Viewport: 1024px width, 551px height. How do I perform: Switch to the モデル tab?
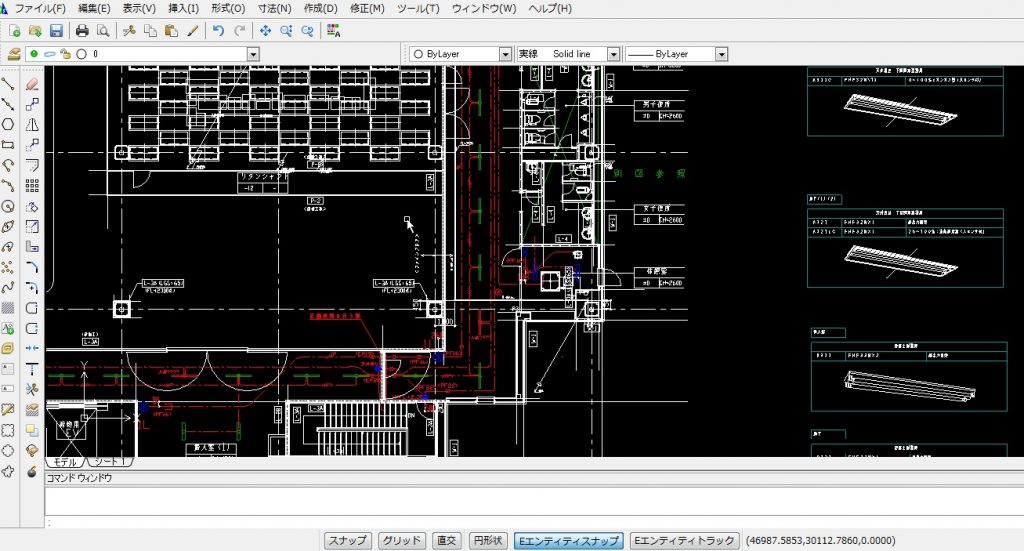coord(66,463)
